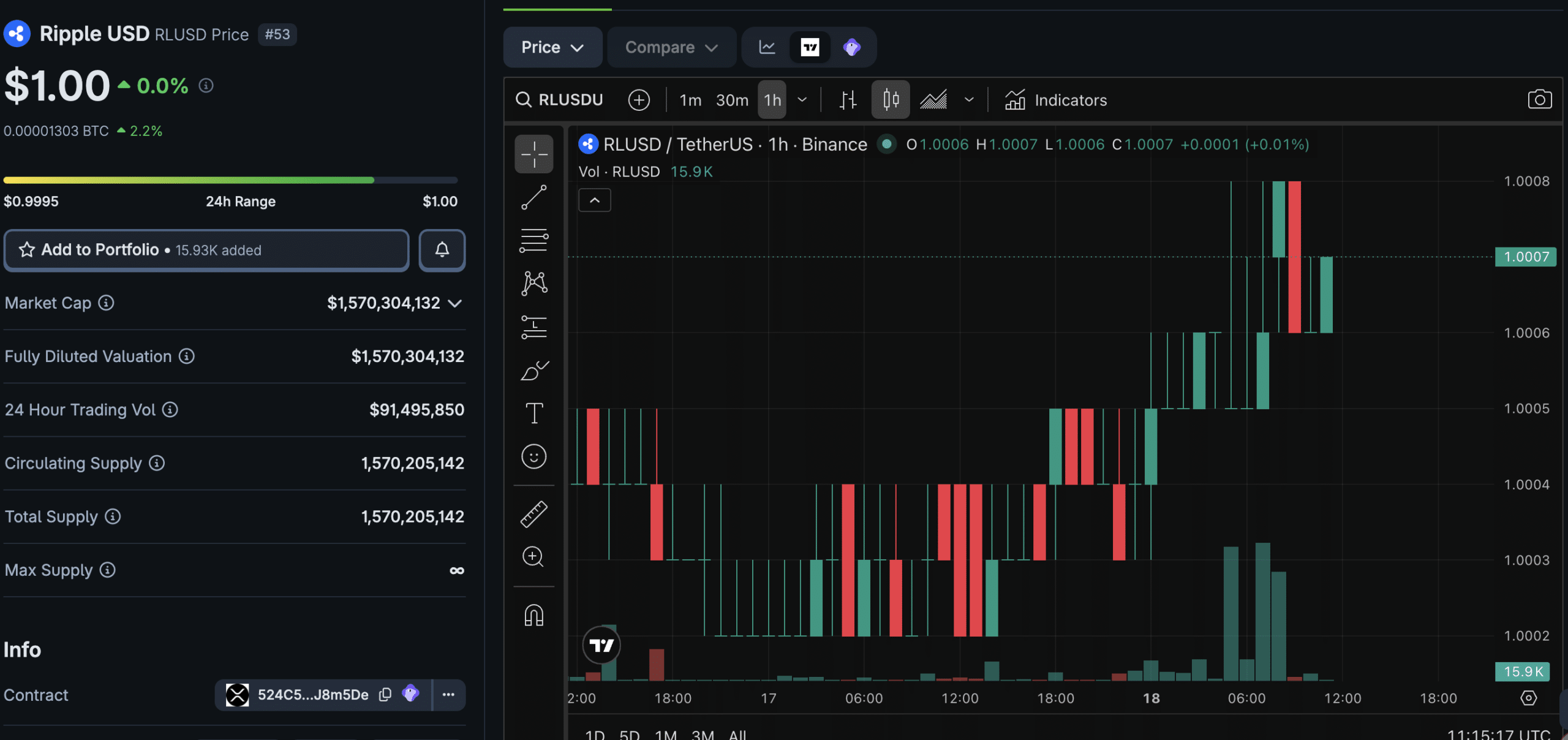
Task: Switch to TradingView chart view
Action: pos(810,47)
